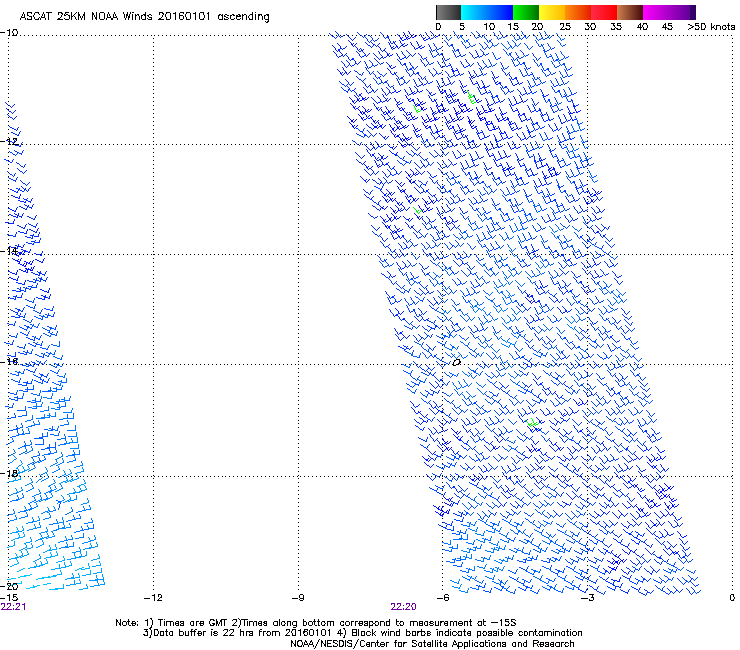Viewport: 740px width, 650px height.
Task: Click the 'NOAA/NESDIS/Center for Satellite Applications' credit line
Action: 432,644
